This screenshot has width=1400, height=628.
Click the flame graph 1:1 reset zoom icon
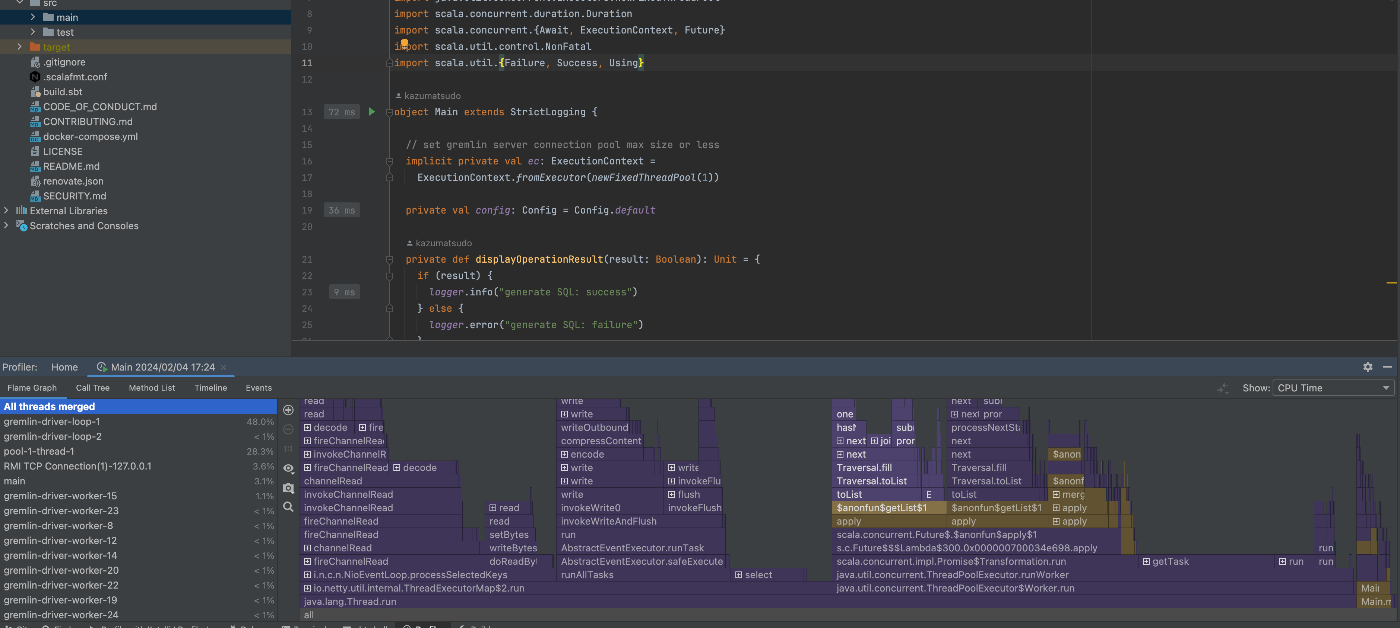(289, 449)
